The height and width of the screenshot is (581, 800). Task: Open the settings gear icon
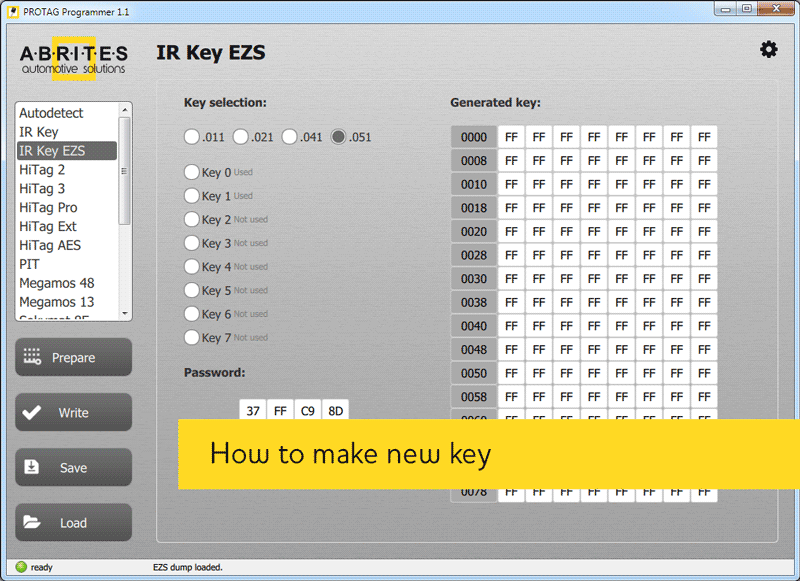(x=768, y=49)
